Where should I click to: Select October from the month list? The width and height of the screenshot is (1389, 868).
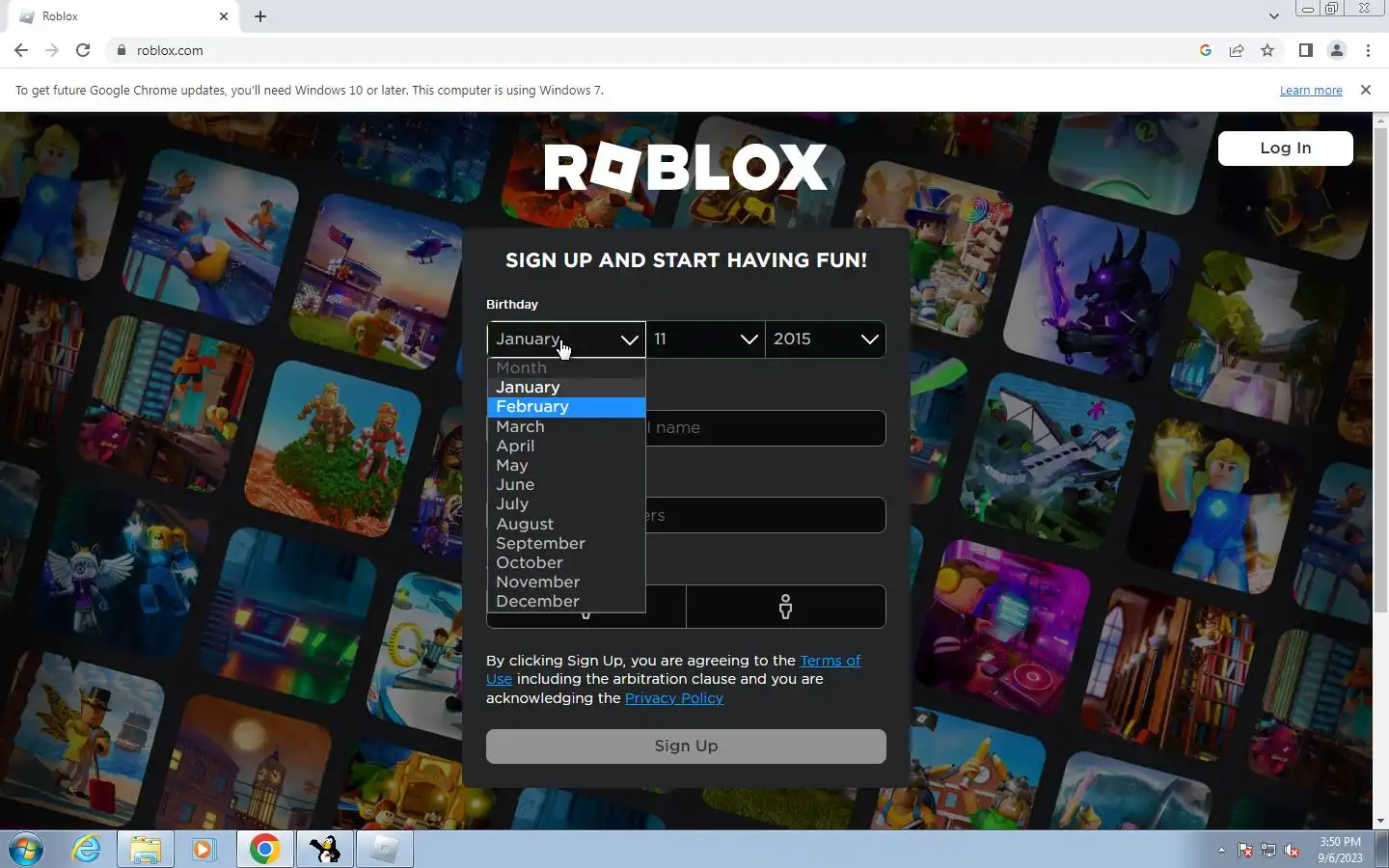click(x=566, y=562)
